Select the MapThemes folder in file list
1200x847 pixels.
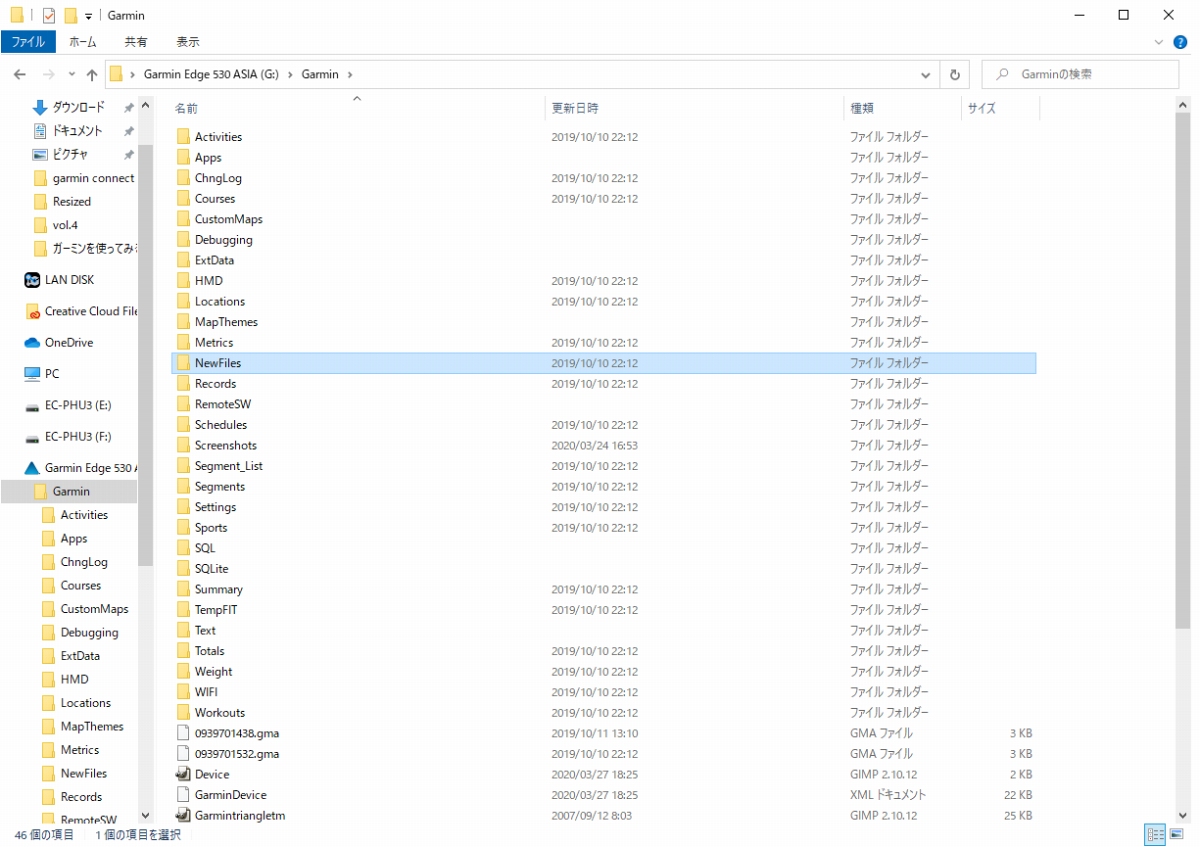[x=226, y=322]
